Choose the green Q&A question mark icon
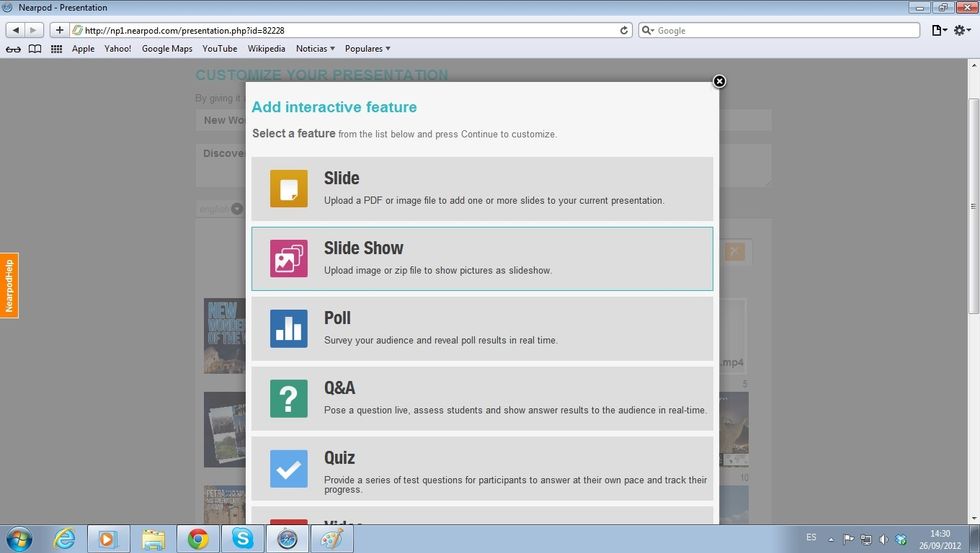This screenshot has height=553, width=980. coord(289,398)
